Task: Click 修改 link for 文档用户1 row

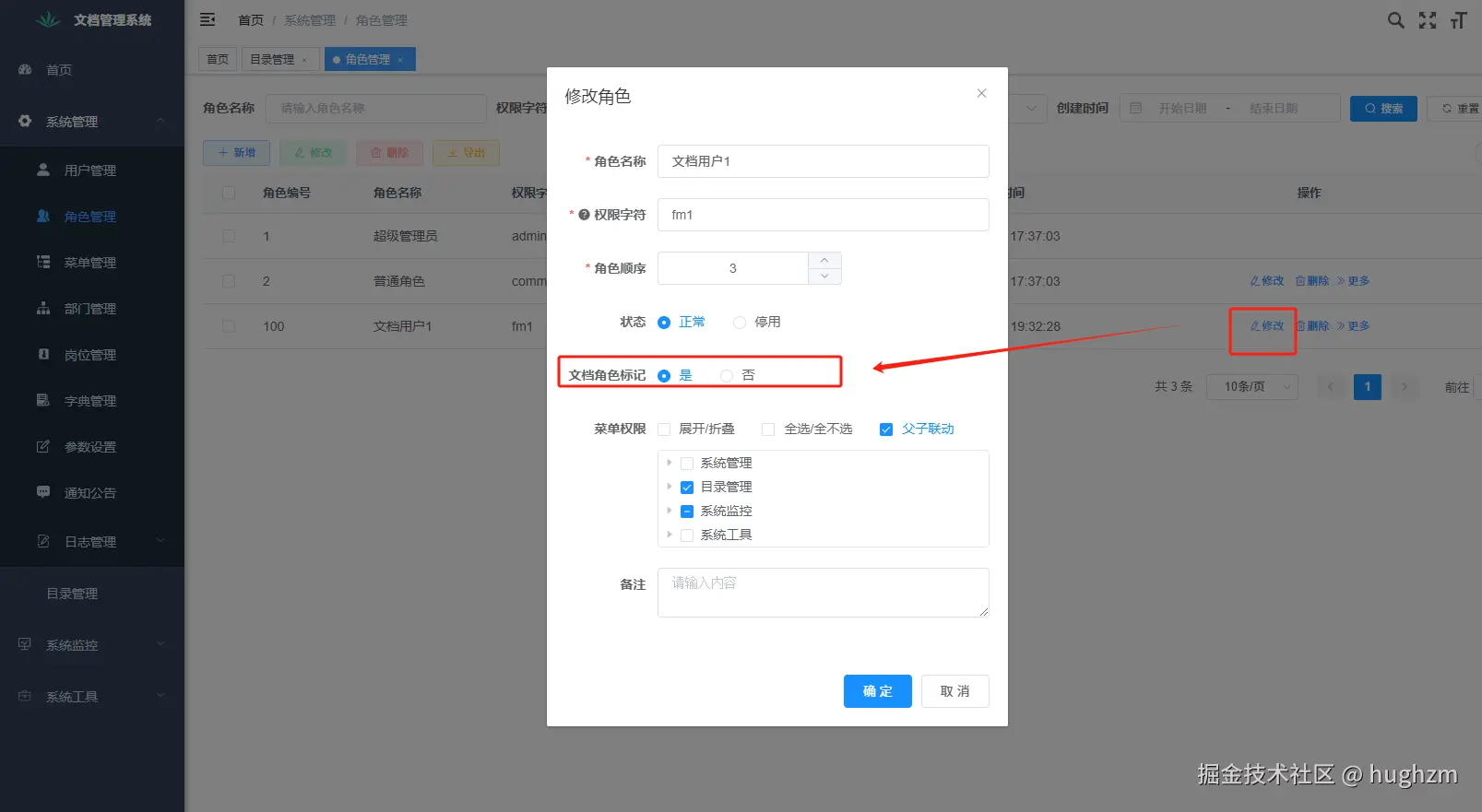Action: point(1266,326)
